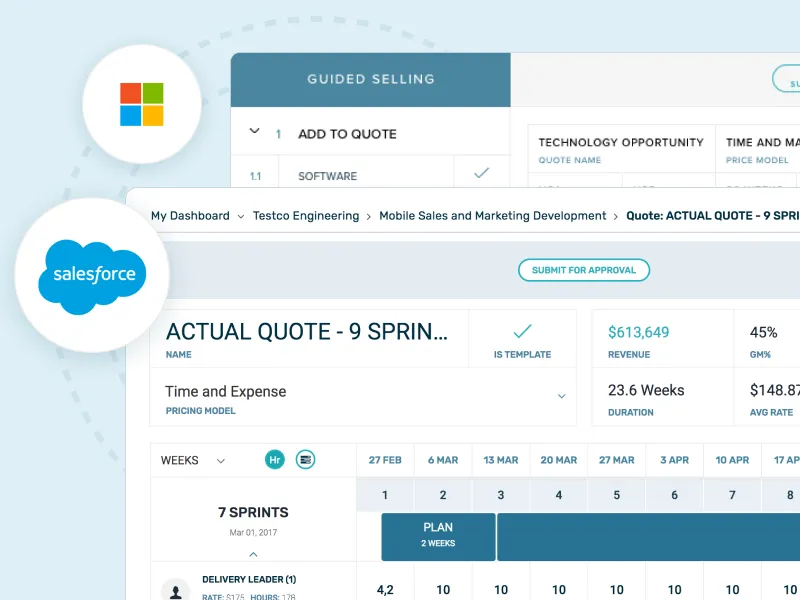Screen dimensions: 800x600
Task: Expand the Pricing Model dropdown
Action: pos(561,396)
